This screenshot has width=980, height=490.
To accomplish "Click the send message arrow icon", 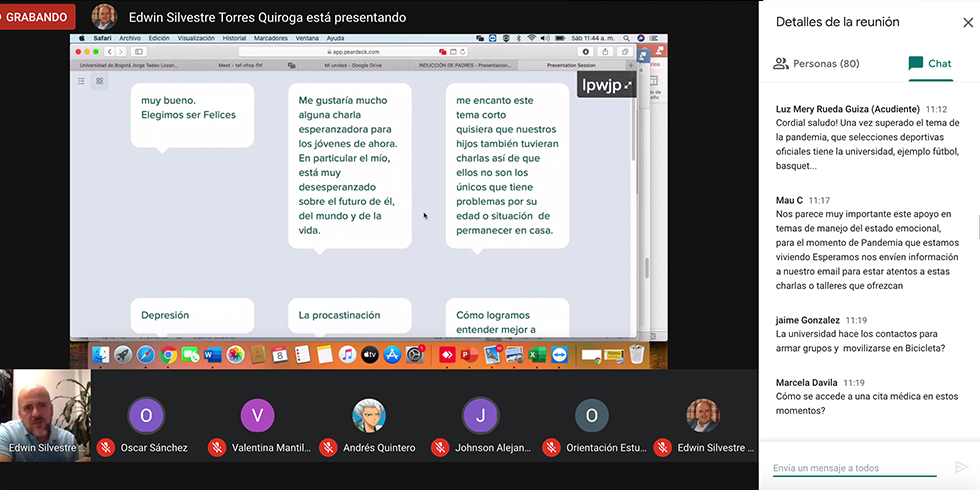I will [x=961, y=467].
